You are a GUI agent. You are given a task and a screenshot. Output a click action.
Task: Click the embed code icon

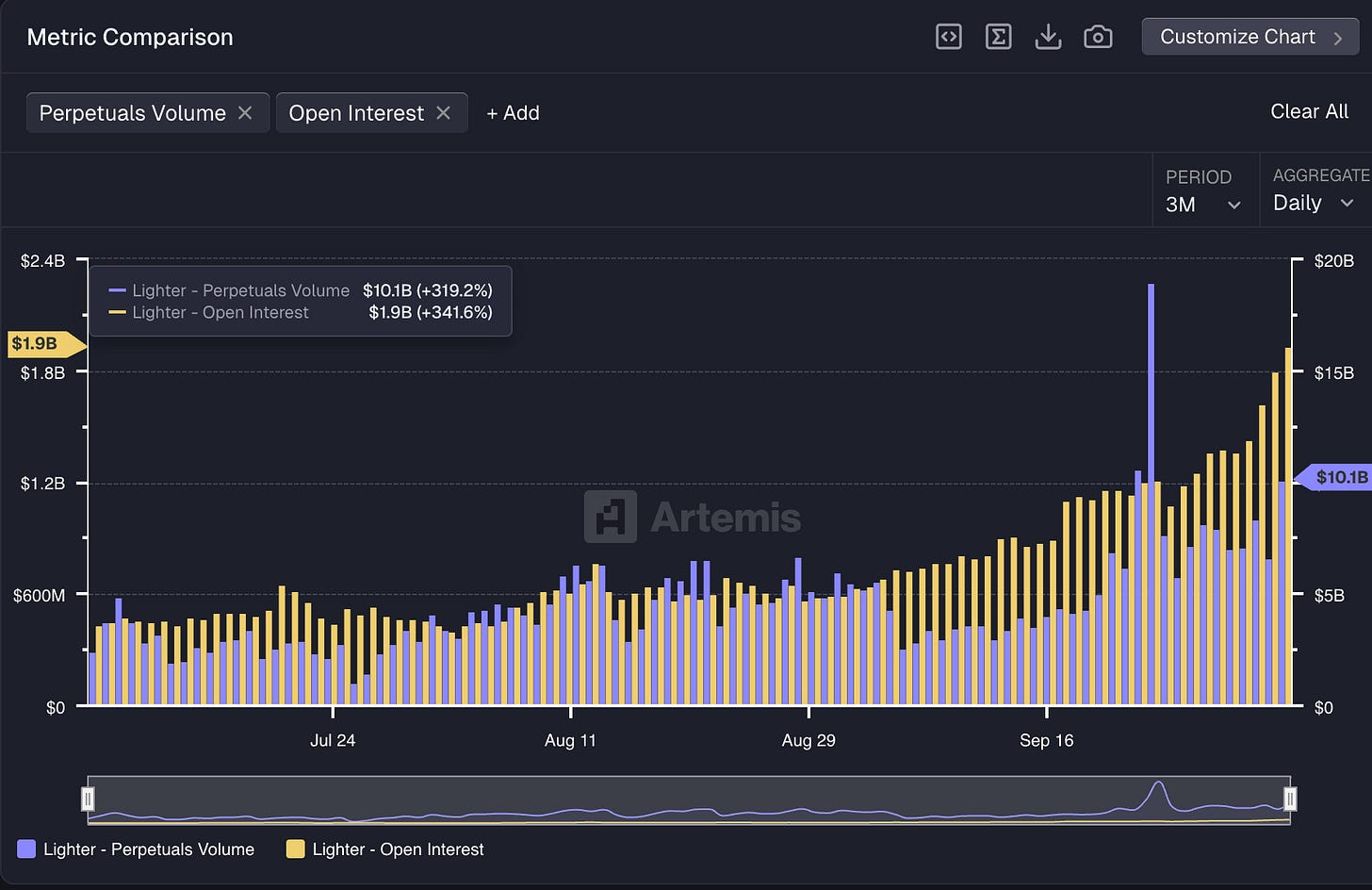click(x=948, y=37)
